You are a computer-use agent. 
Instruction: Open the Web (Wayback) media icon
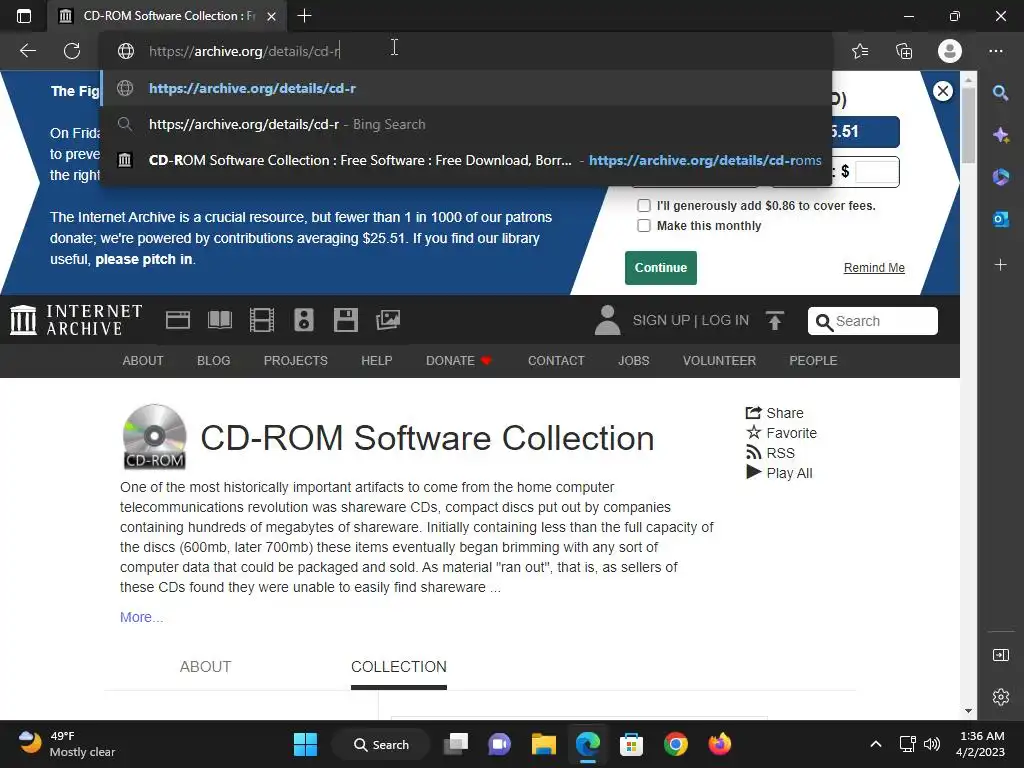point(178,320)
